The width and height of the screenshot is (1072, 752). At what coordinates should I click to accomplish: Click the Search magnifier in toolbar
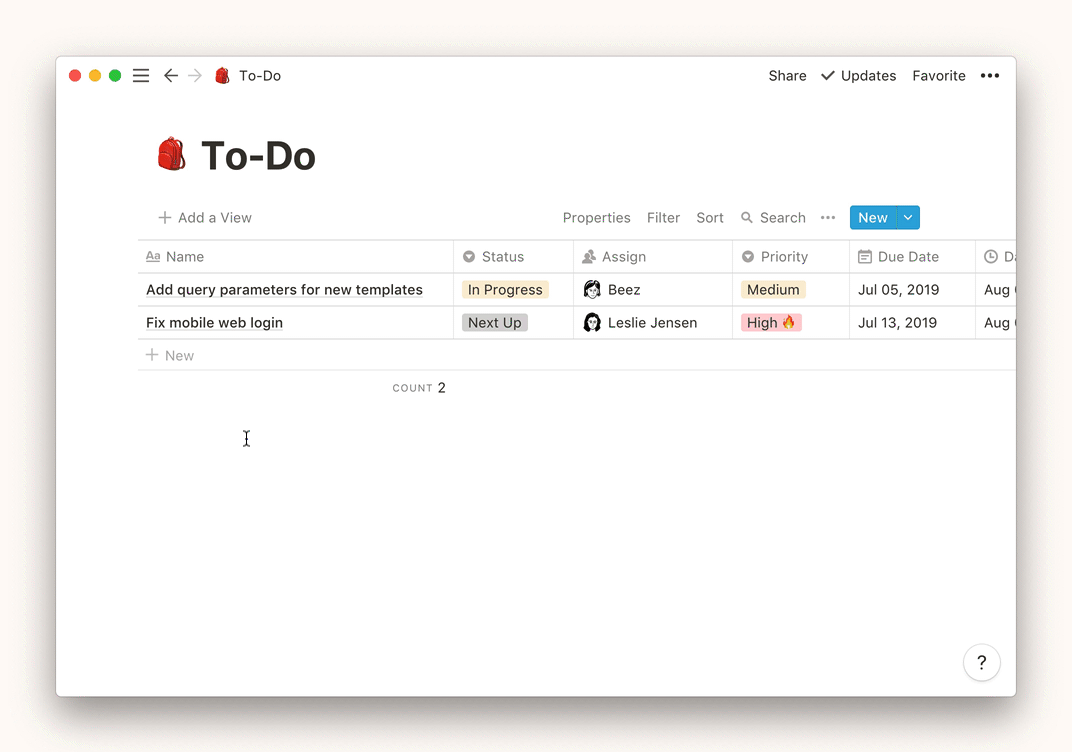point(747,218)
